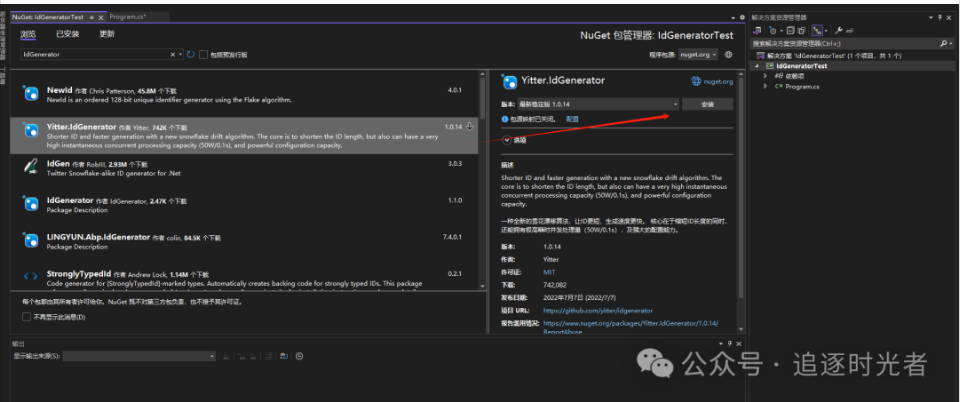Click Show All Files icon in Solution Explorer

(801, 30)
